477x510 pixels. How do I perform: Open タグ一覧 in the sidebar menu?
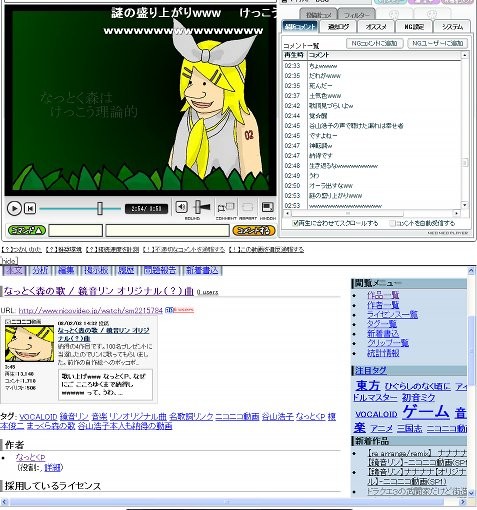[x=382, y=324]
